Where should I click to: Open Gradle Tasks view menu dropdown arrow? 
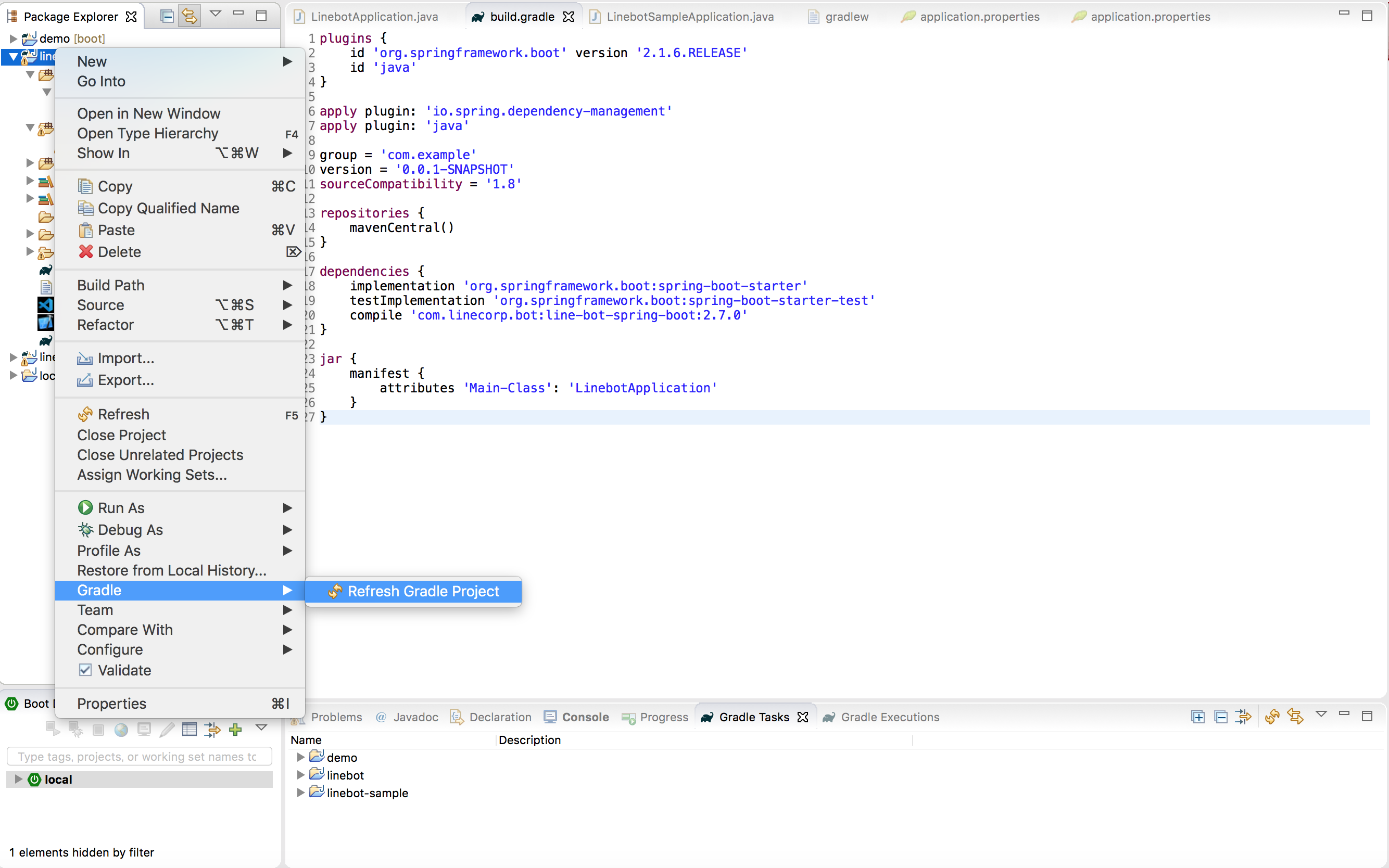coord(1321,714)
